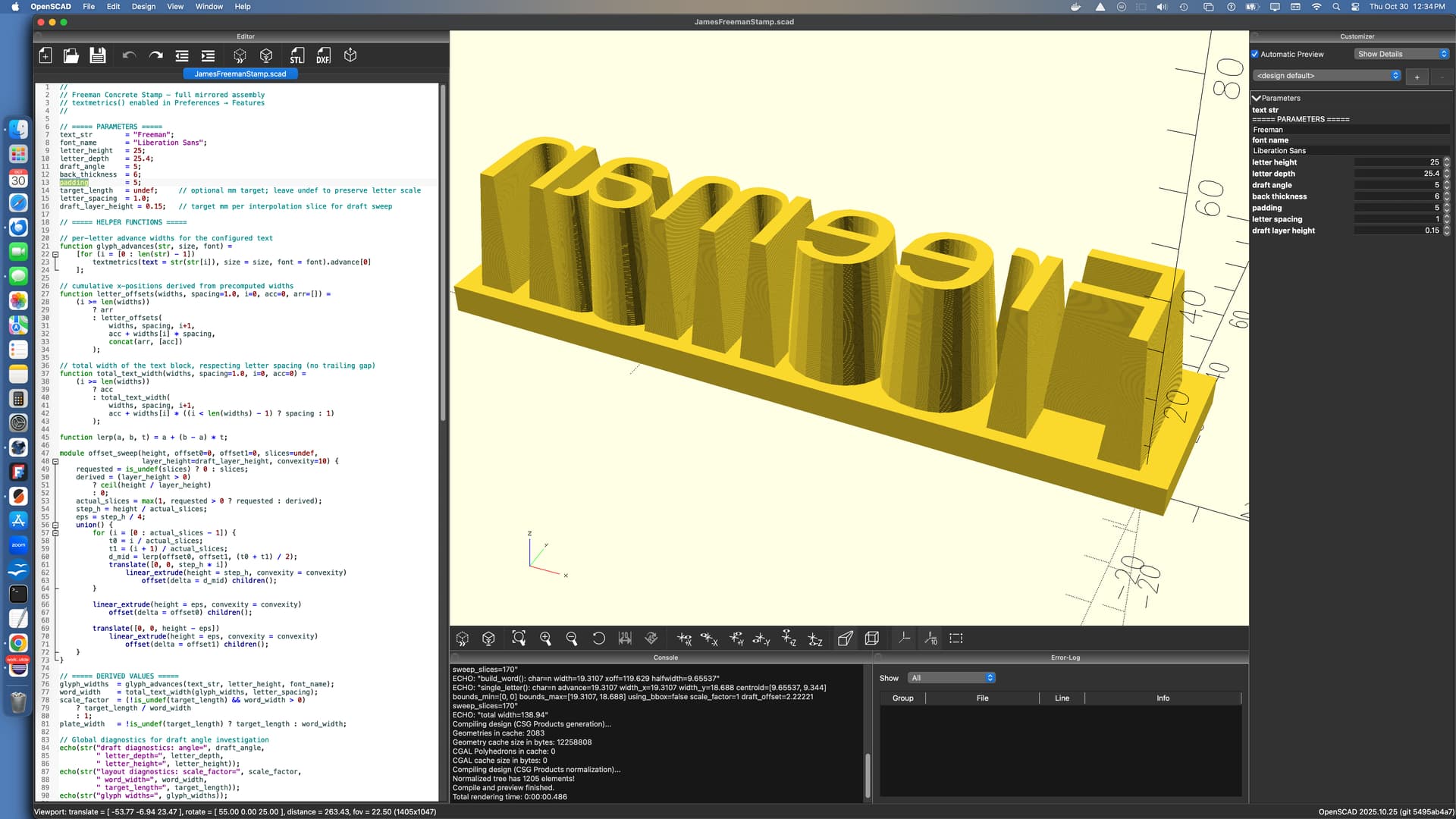Click the Export as STL icon

tap(297, 55)
